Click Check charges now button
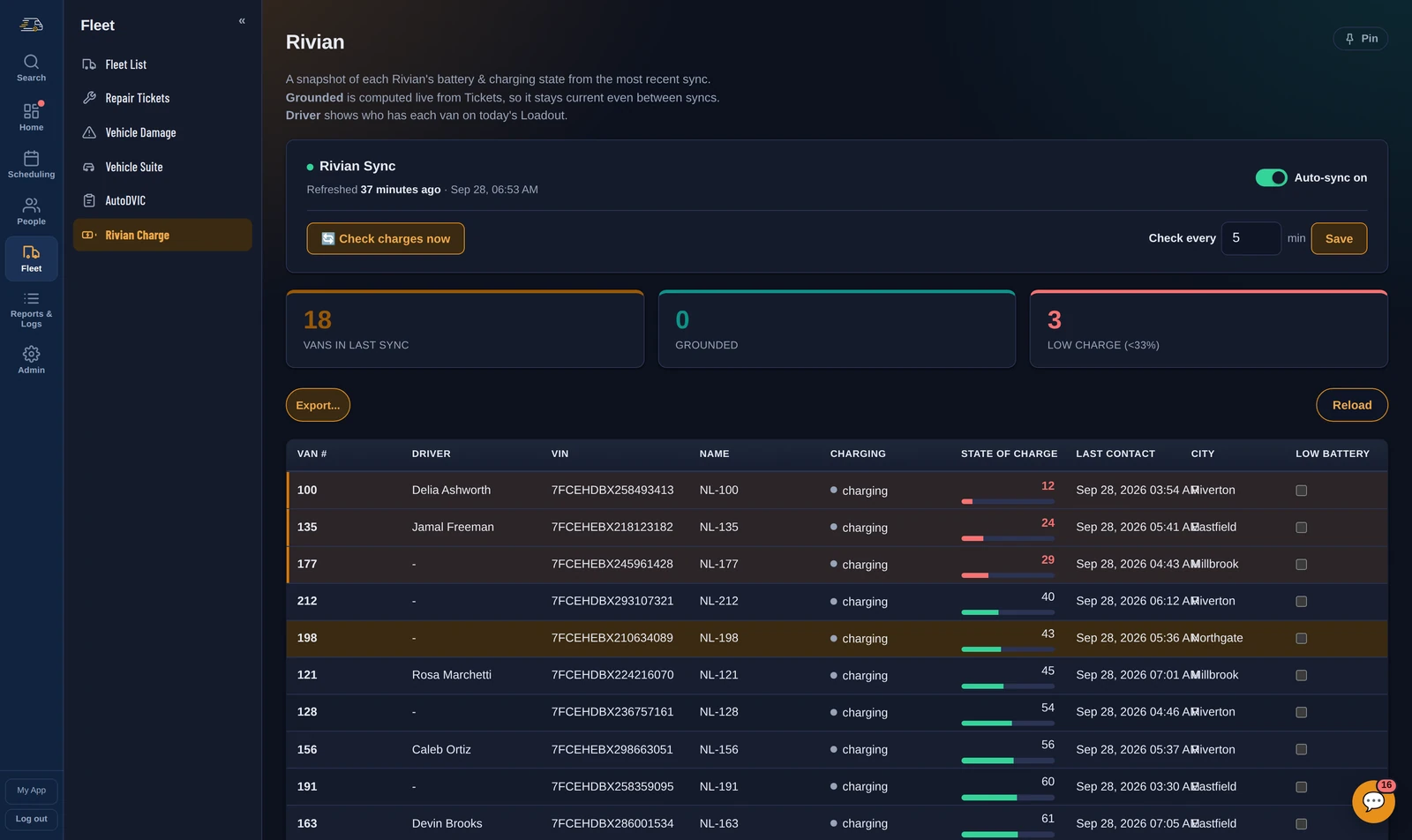 [386, 238]
